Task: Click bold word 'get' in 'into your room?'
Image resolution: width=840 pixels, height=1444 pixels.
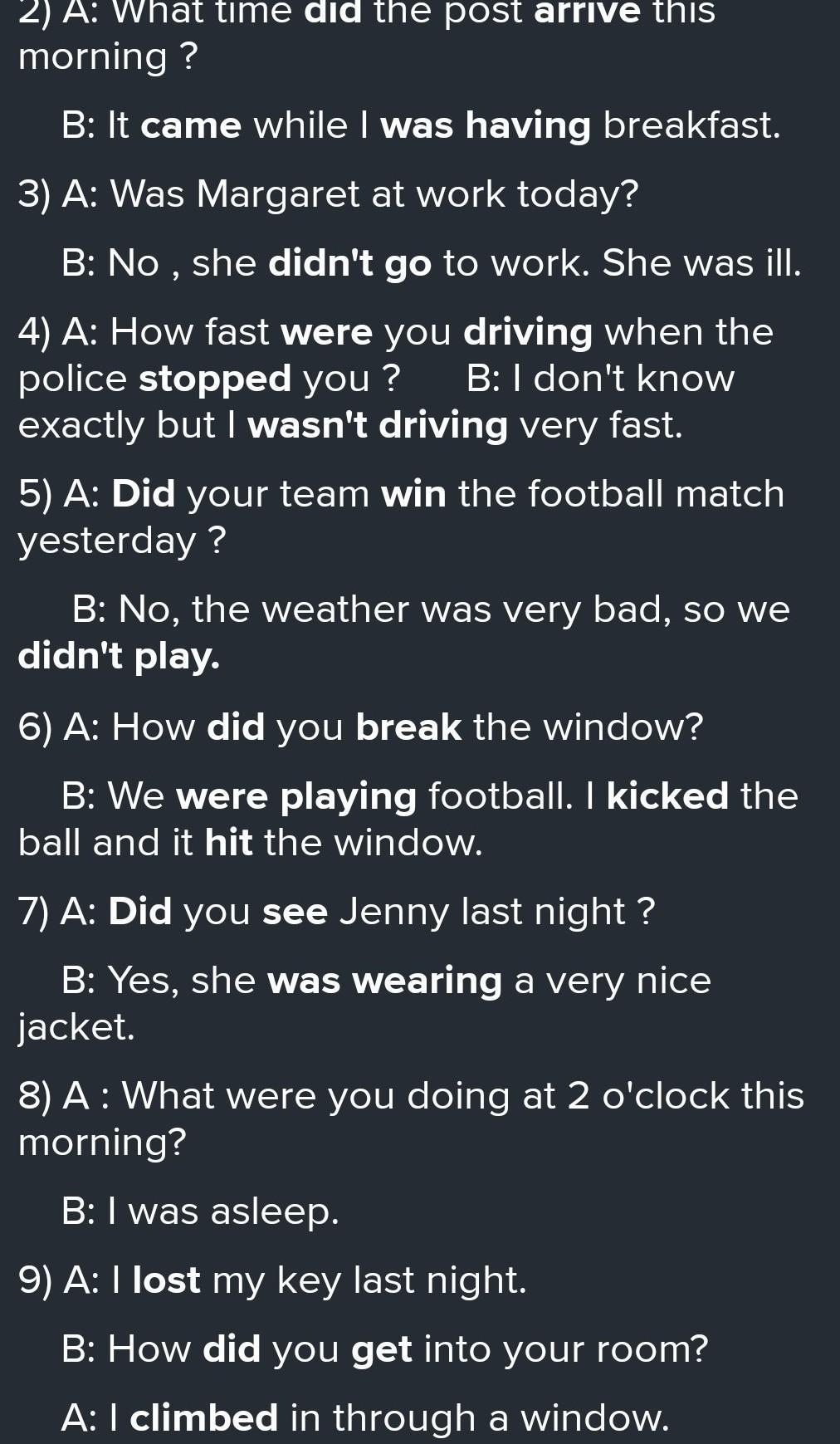Action: [x=382, y=1351]
